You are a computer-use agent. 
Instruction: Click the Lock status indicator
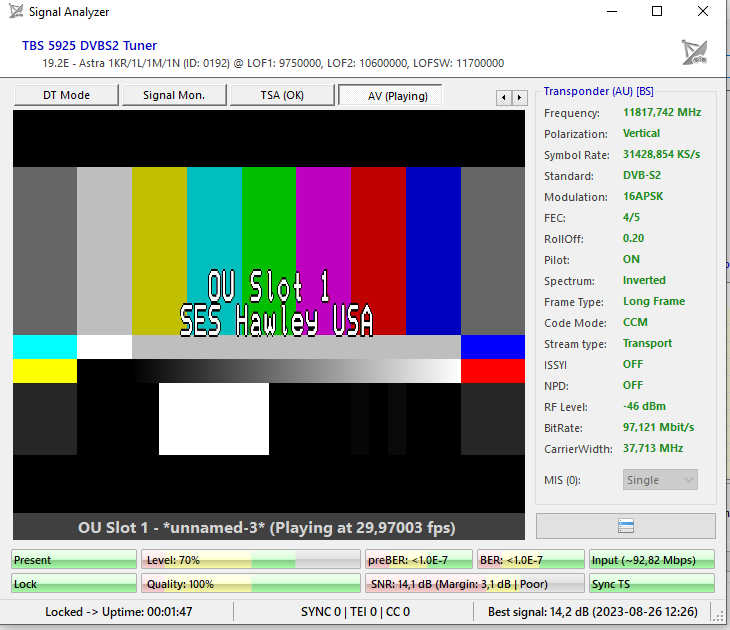pyautogui.click(x=74, y=584)
